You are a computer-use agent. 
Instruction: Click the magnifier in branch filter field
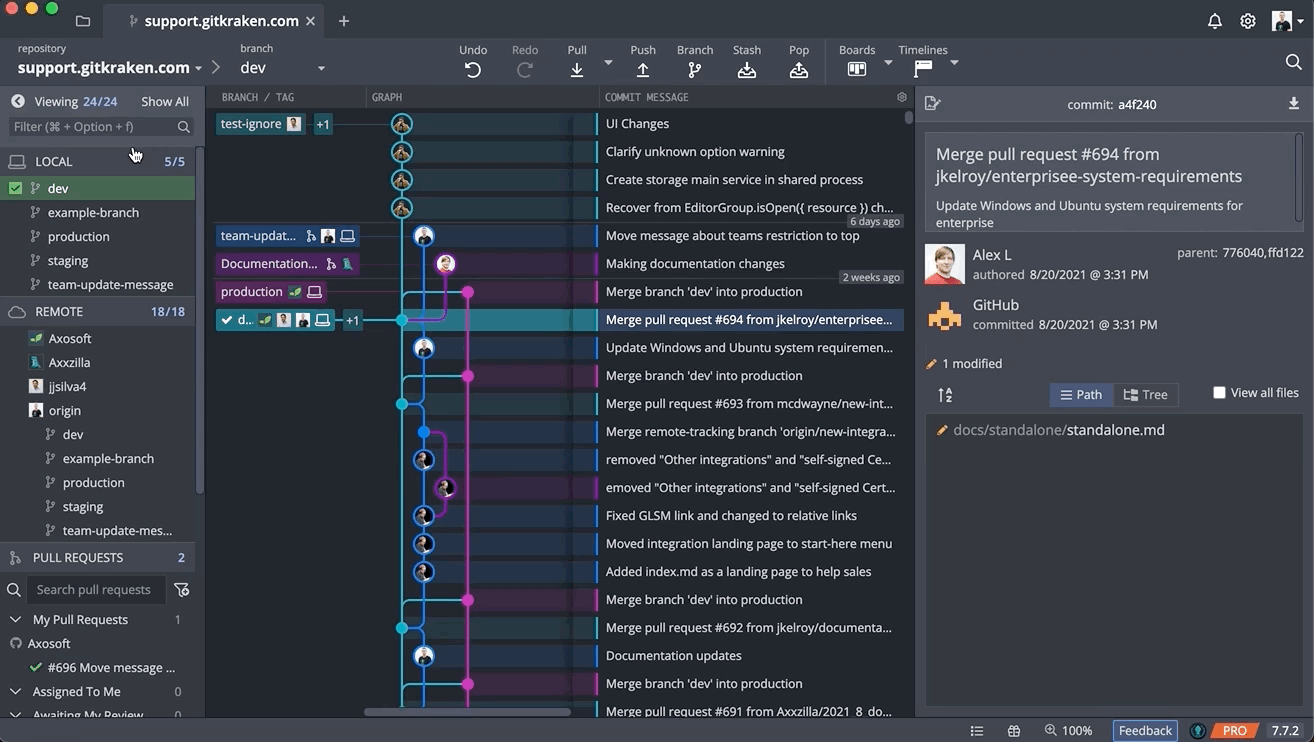(x=184, y=127)
